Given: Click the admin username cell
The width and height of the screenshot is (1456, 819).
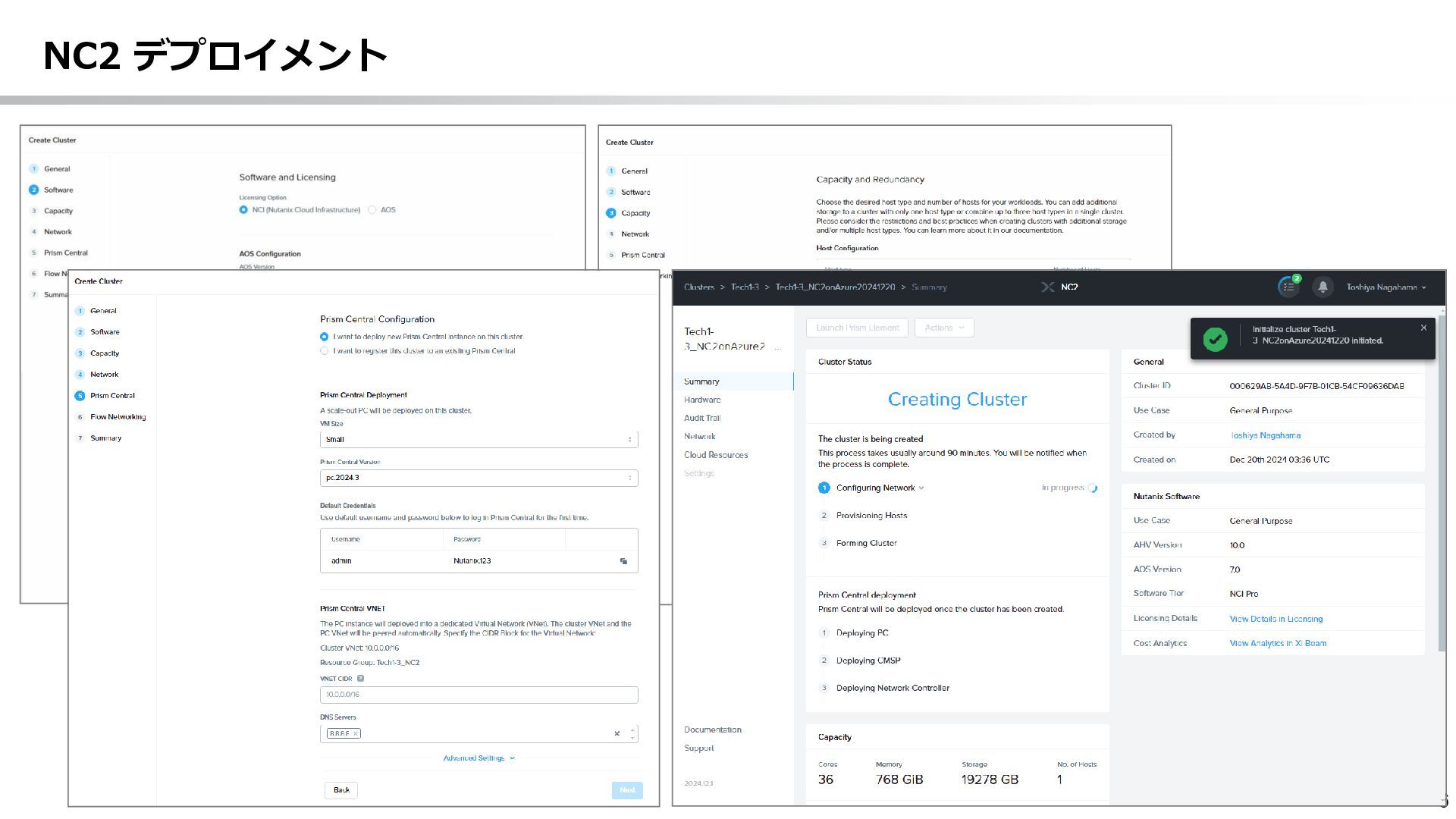Looking at the screenshot, I should [341, 561].
